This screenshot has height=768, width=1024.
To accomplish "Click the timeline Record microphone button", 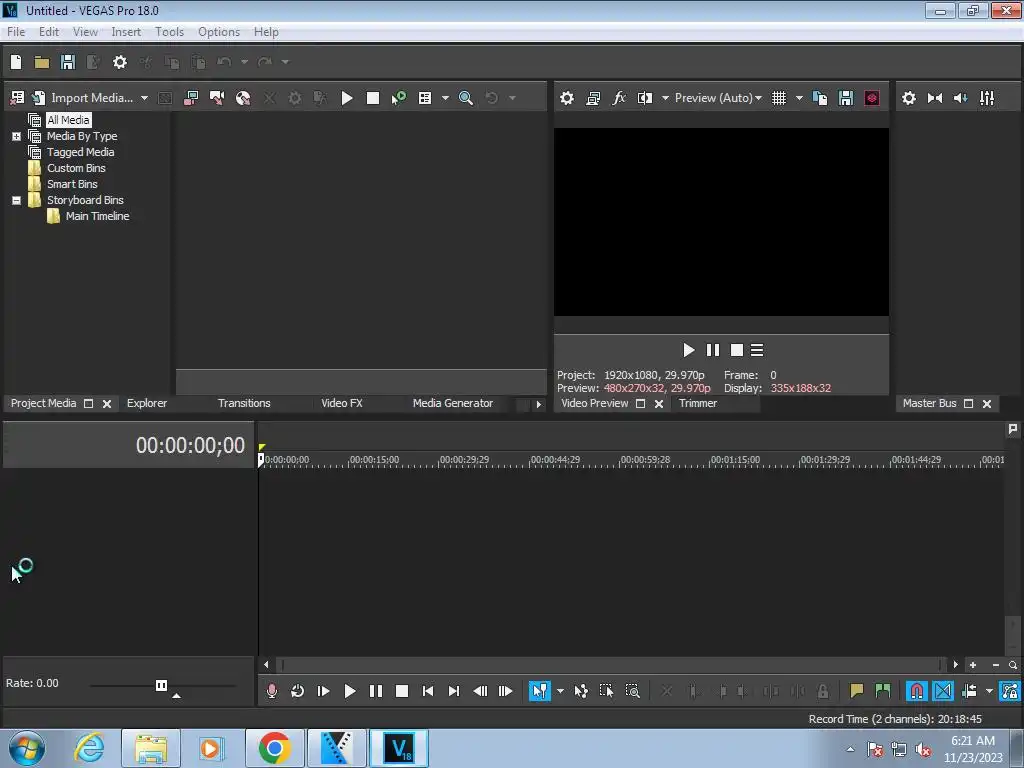I will [272, 691].
